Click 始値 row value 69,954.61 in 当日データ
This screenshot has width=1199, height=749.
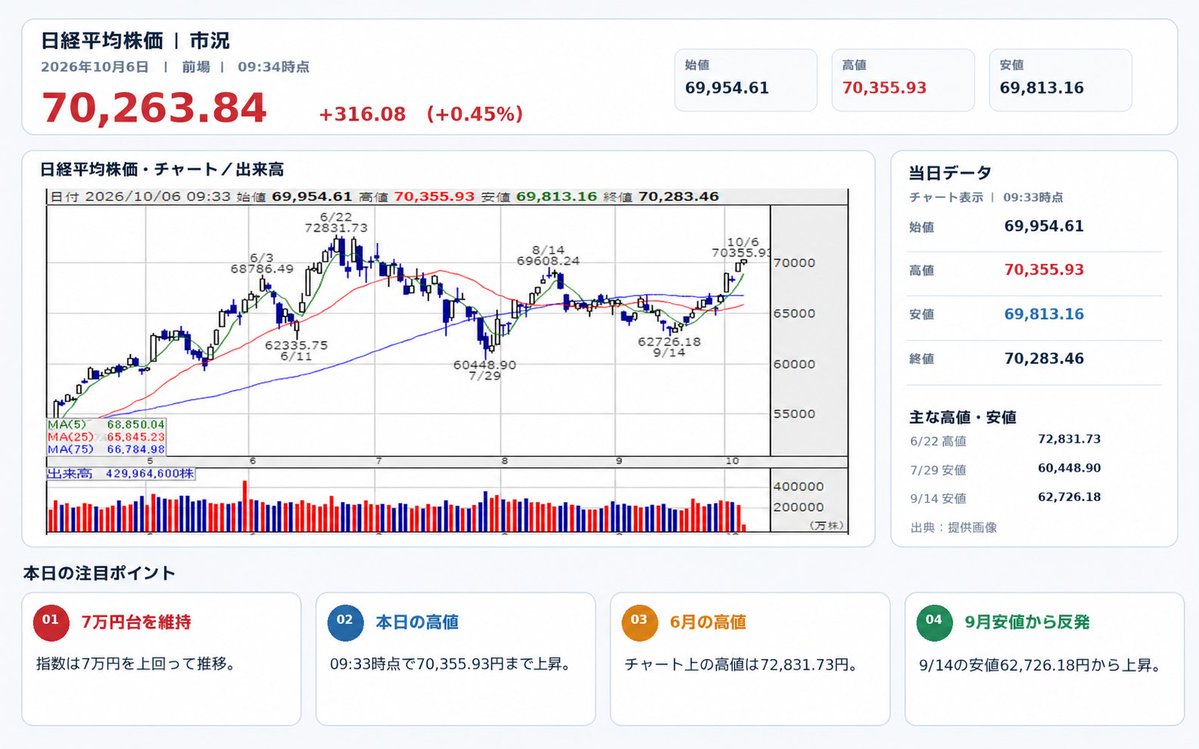click(x=1044, y=226)
